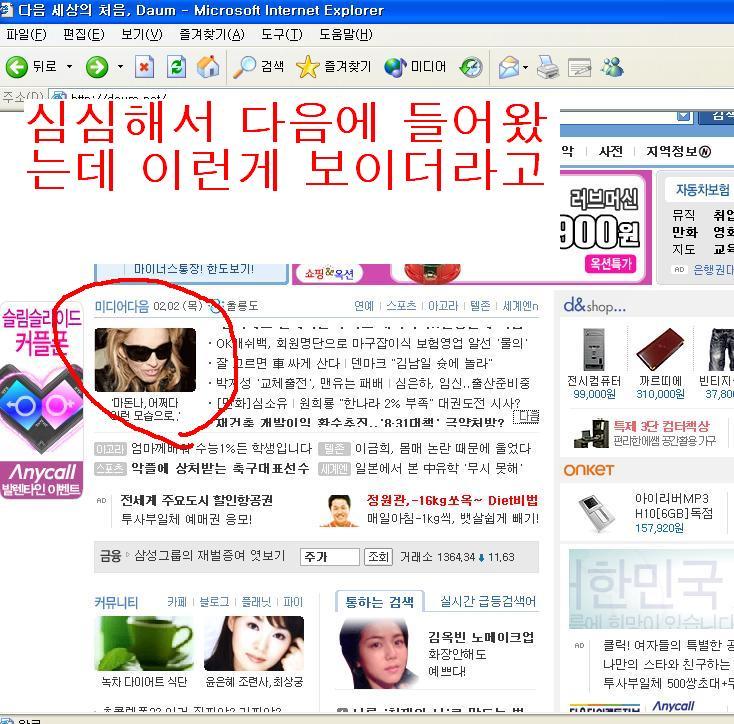This screenshot has height=724, width=734.
Task: Open the 카페 link under 커뮤니티
Action: [176, 602]
